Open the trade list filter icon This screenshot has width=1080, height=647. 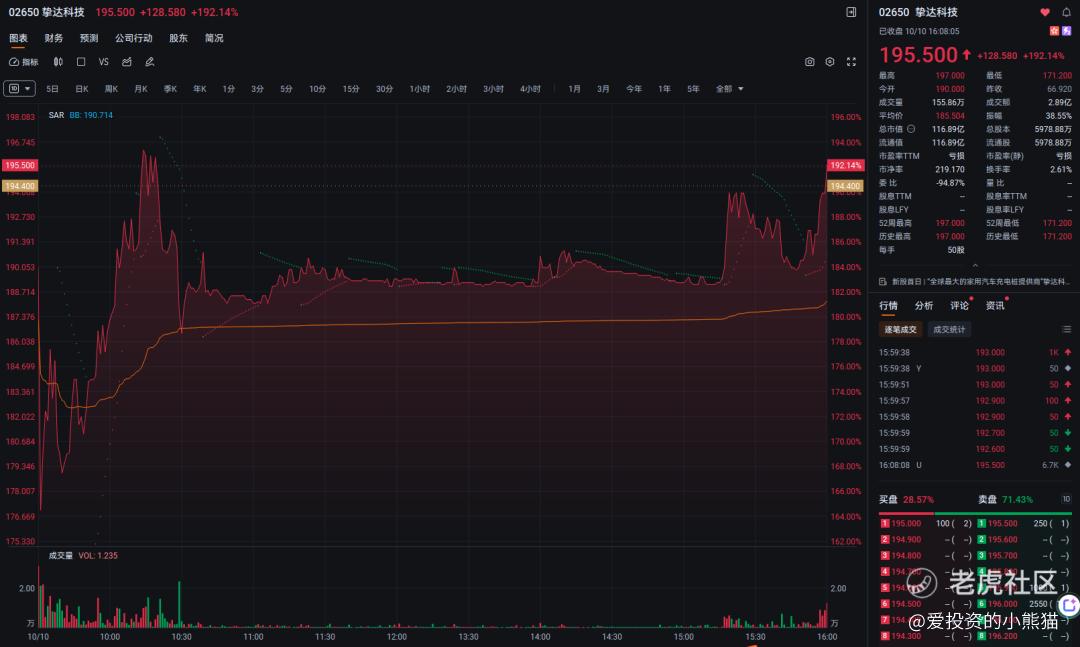tap(1066, 330)
